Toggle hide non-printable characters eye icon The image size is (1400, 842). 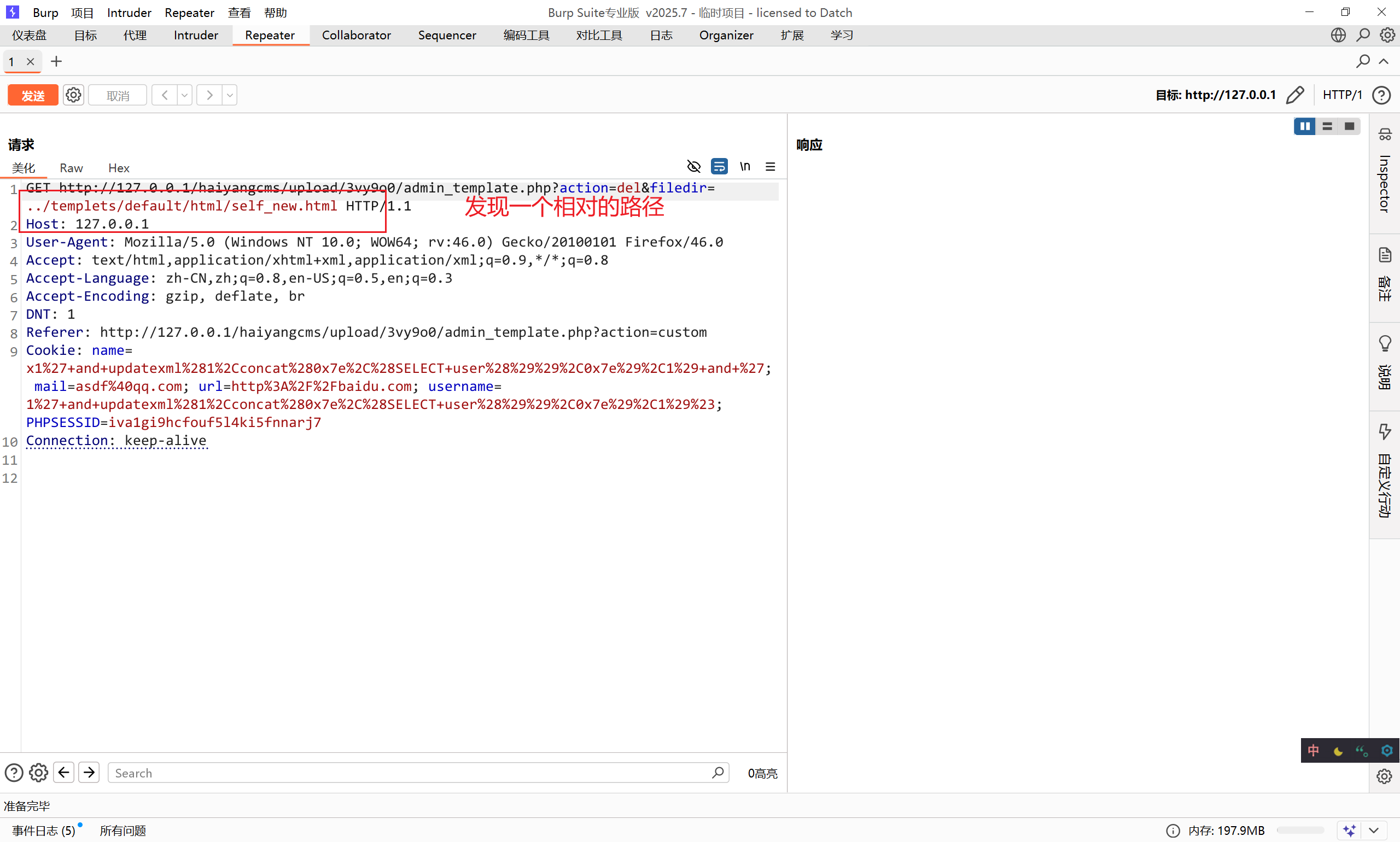click(693, 166)
